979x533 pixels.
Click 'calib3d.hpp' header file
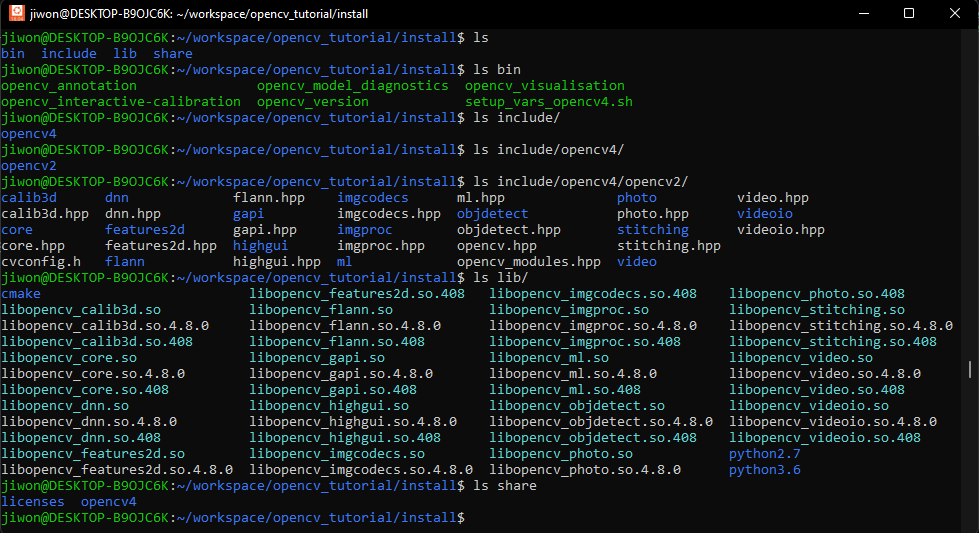(x=45, y=213)
